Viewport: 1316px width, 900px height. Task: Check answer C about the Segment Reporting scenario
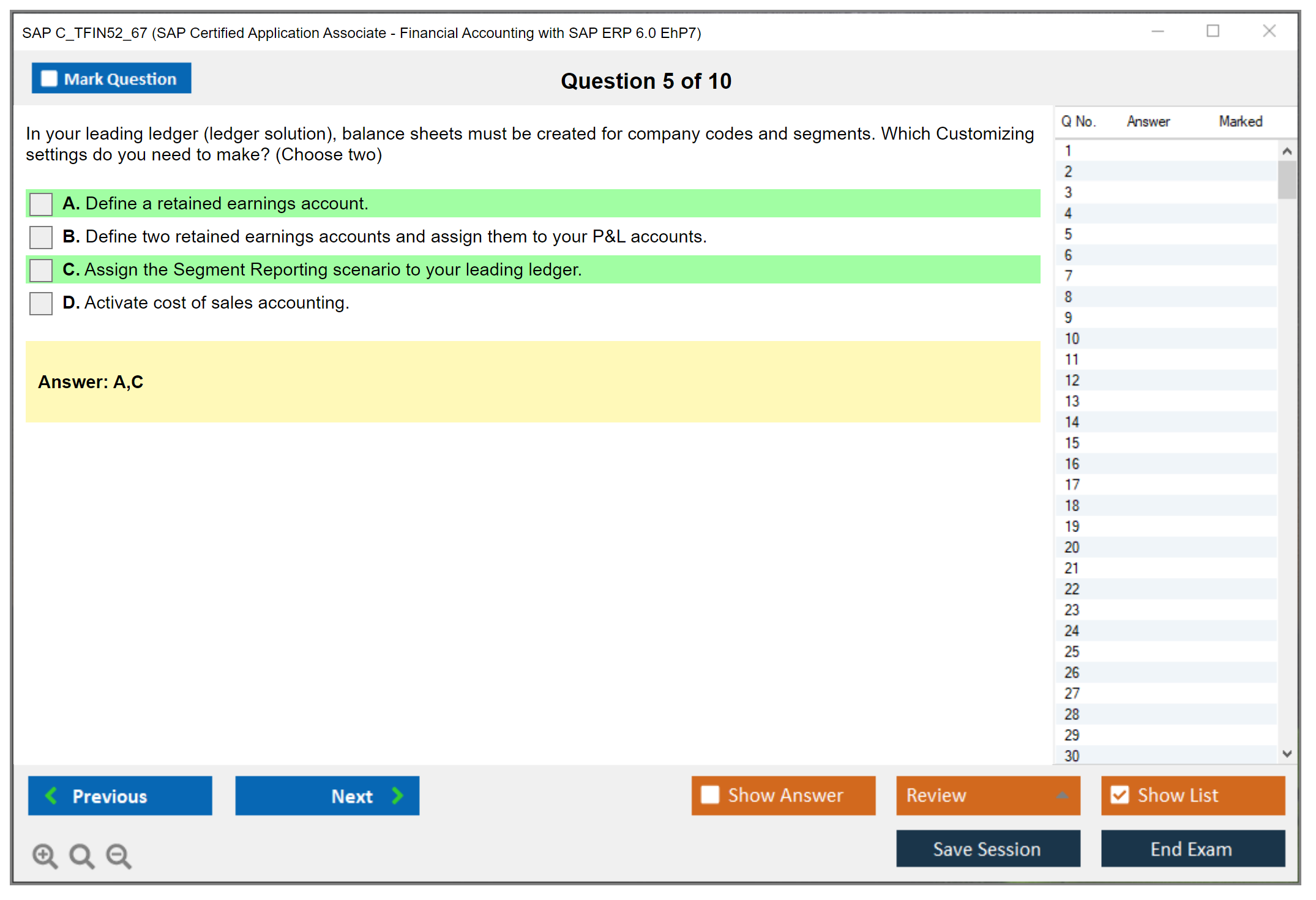pyautogui.click(x=41, y=270)
